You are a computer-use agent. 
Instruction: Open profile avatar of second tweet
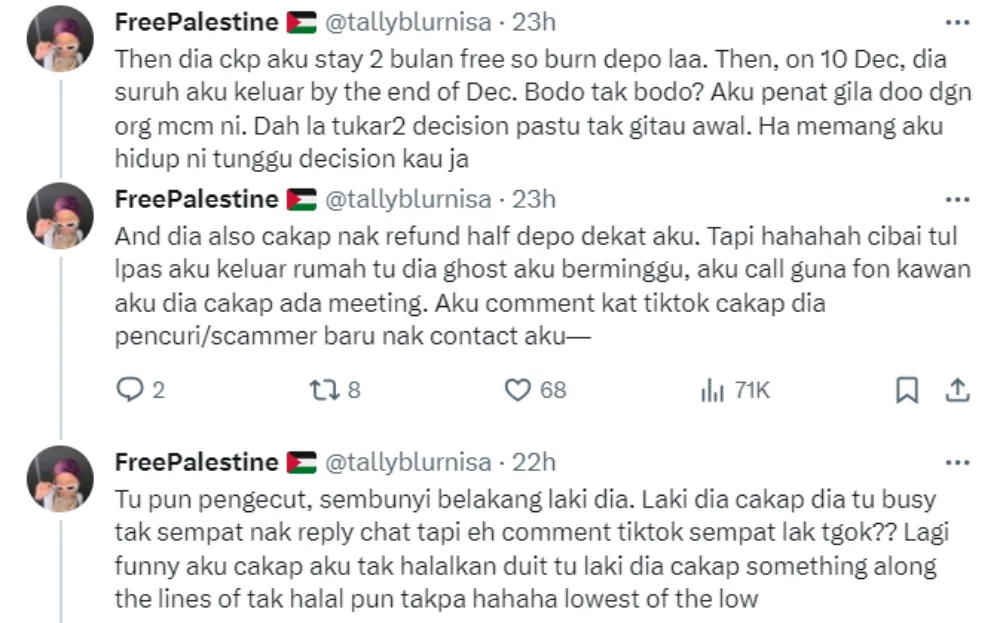[59, 215]
